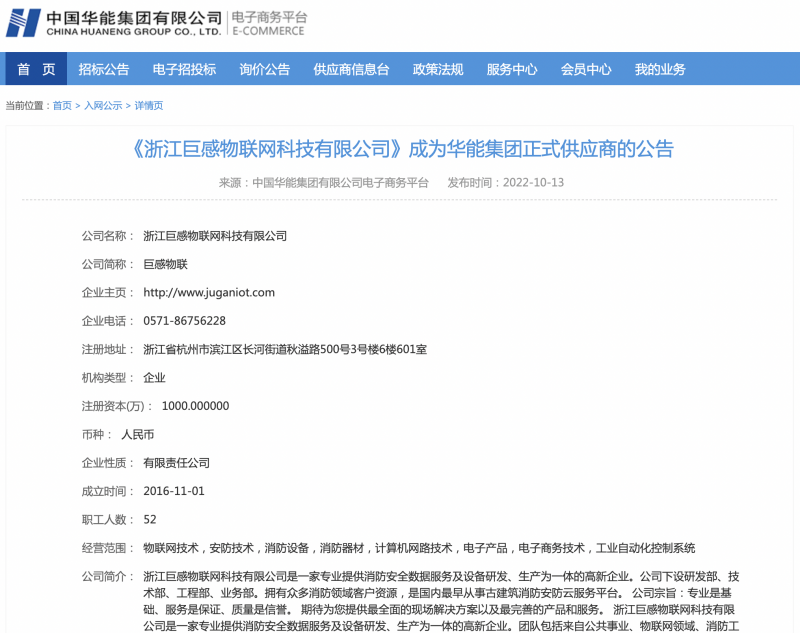Go to 会员中心 page

pos(586,69)
